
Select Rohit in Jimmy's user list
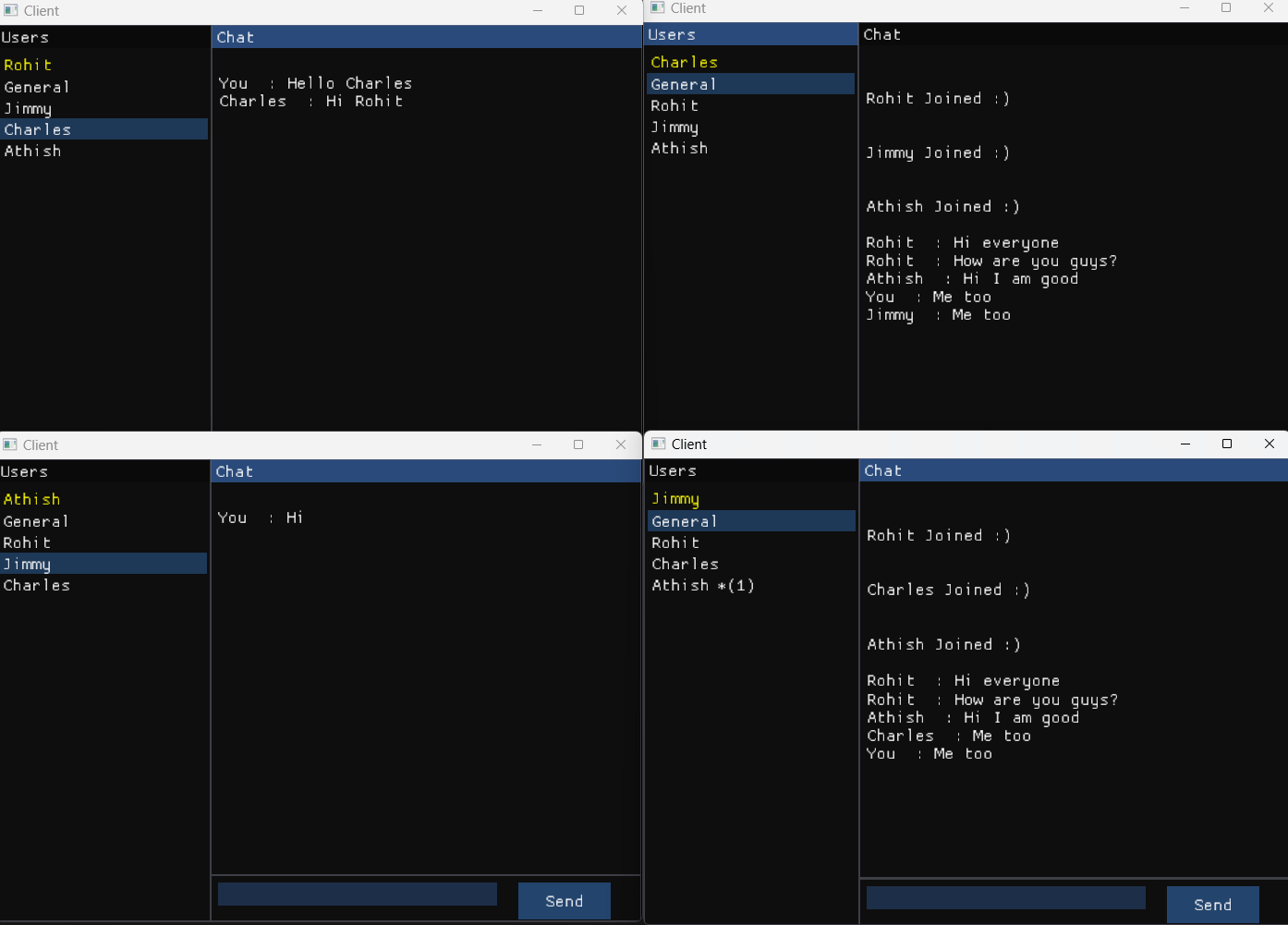(x=751, y=542)
